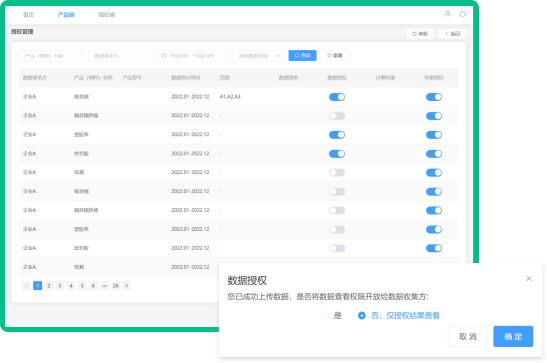The width and height of the screenshot is (547, 363).
Task: Open the 选择数据范围 dropdown
Action: click(x=259, y=56)
